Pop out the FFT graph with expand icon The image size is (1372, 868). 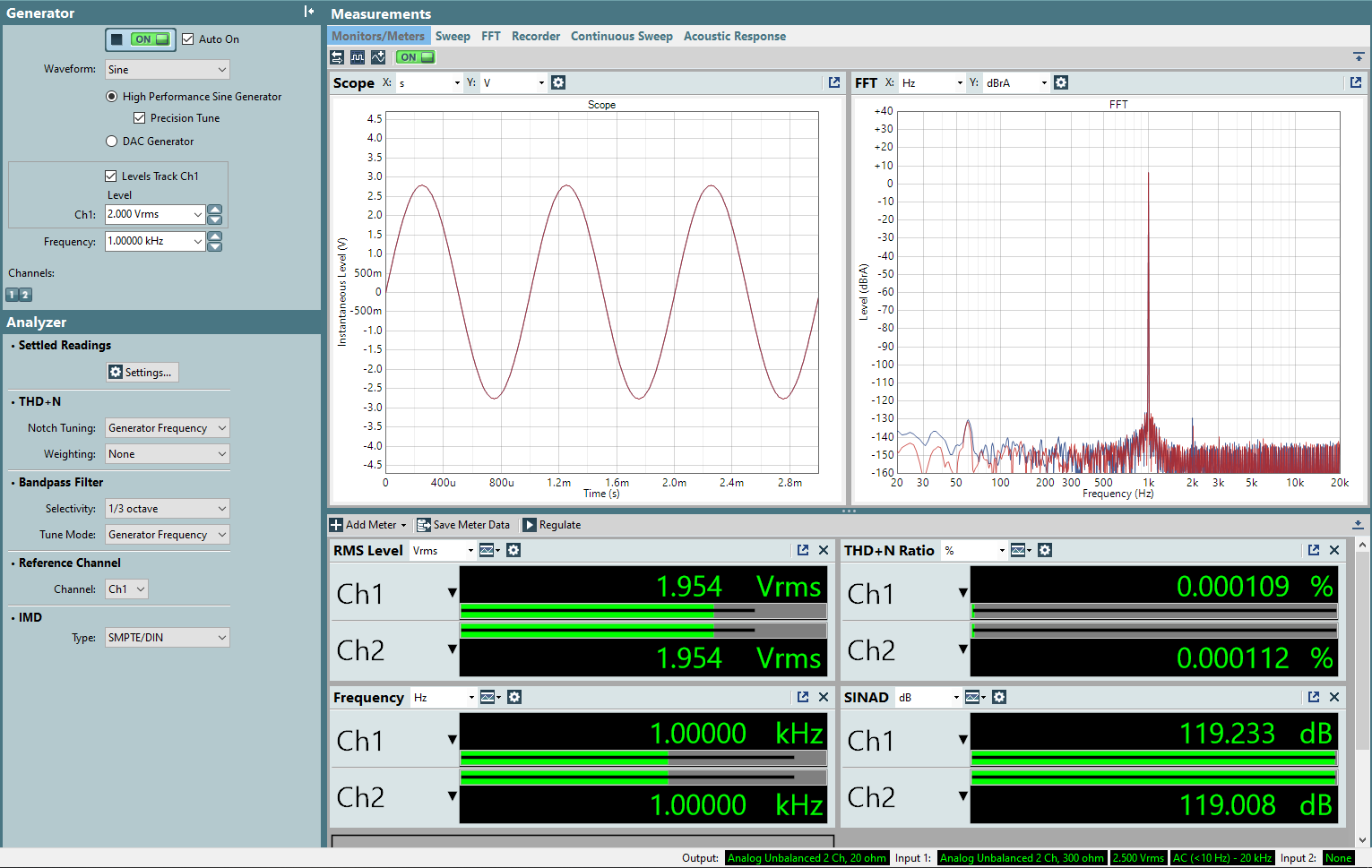pos(1356,82)
